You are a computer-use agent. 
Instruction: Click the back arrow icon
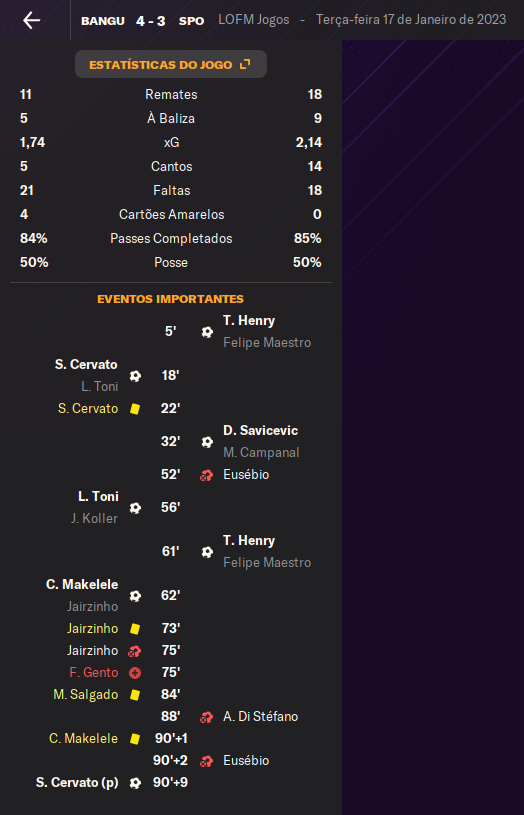(32, 20)
